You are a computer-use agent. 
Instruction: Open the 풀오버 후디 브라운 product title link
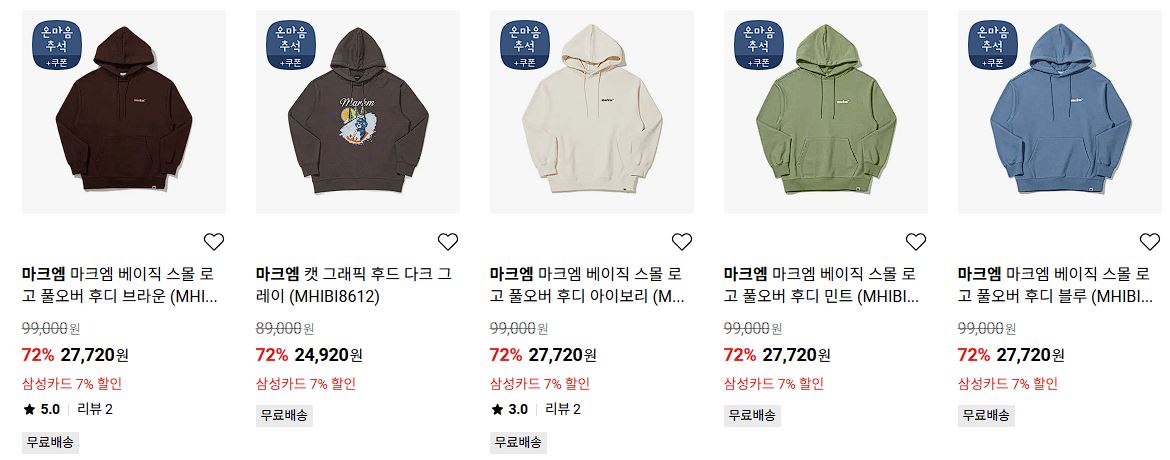[x=120, y=285]
